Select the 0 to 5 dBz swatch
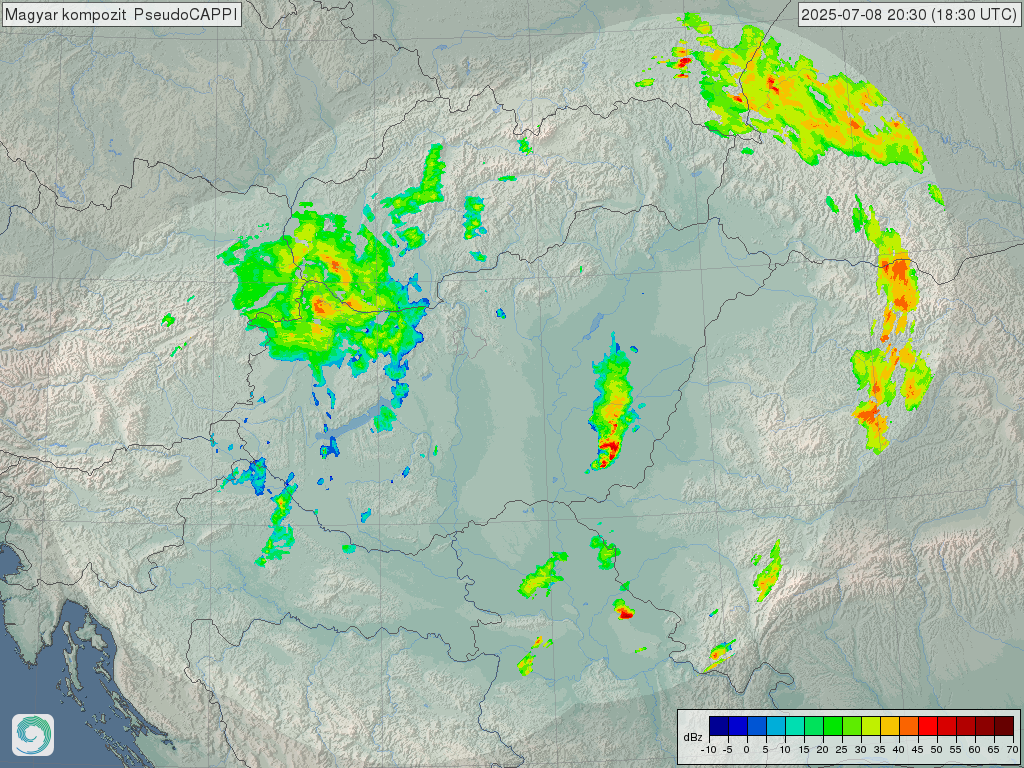 pos(757,726)
